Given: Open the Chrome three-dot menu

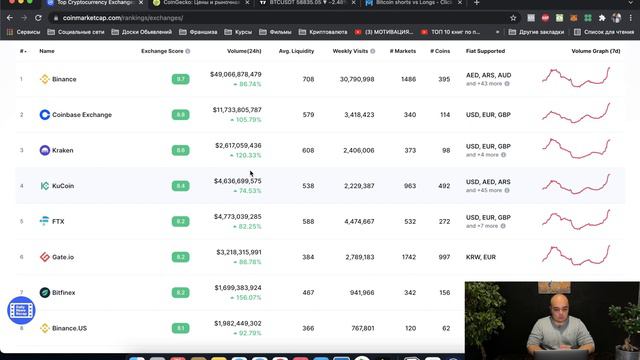Looking at the screenshot, I should pos(631,18).
